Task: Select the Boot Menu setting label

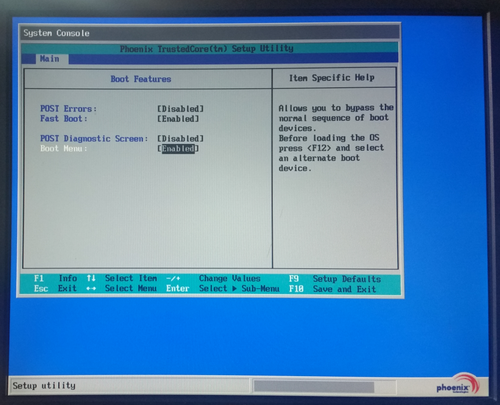Action: click(x=64, y=149)
